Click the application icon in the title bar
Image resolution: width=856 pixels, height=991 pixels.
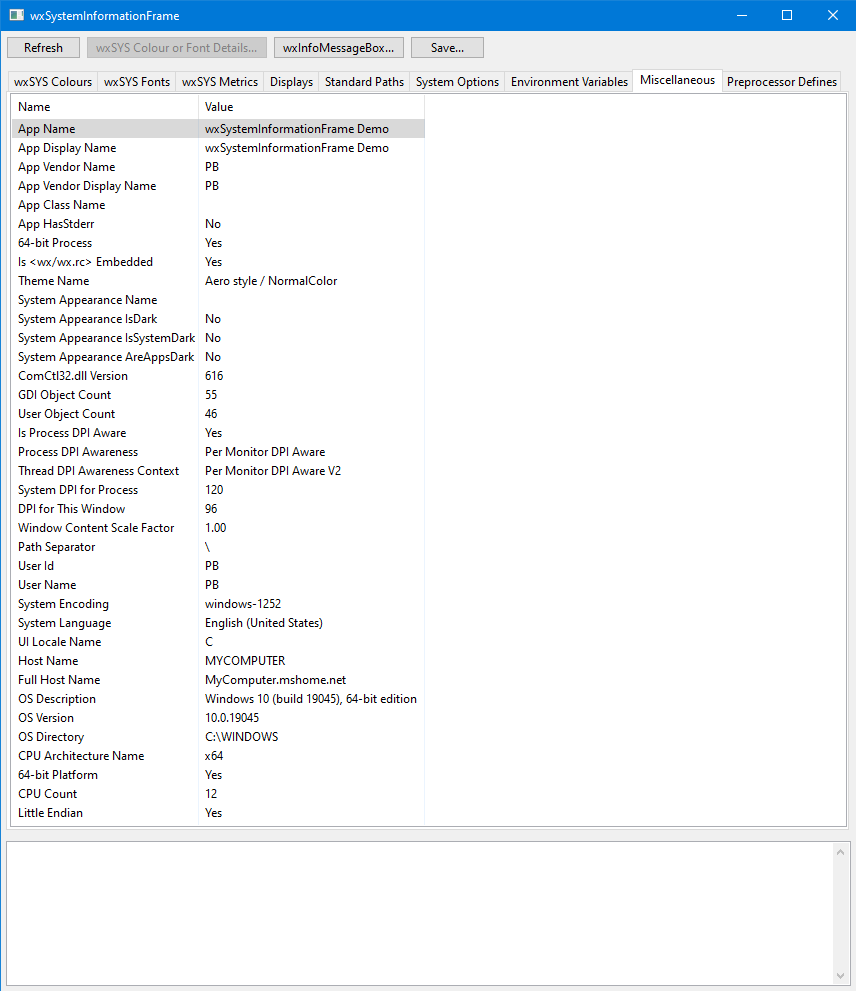[16, 15]
